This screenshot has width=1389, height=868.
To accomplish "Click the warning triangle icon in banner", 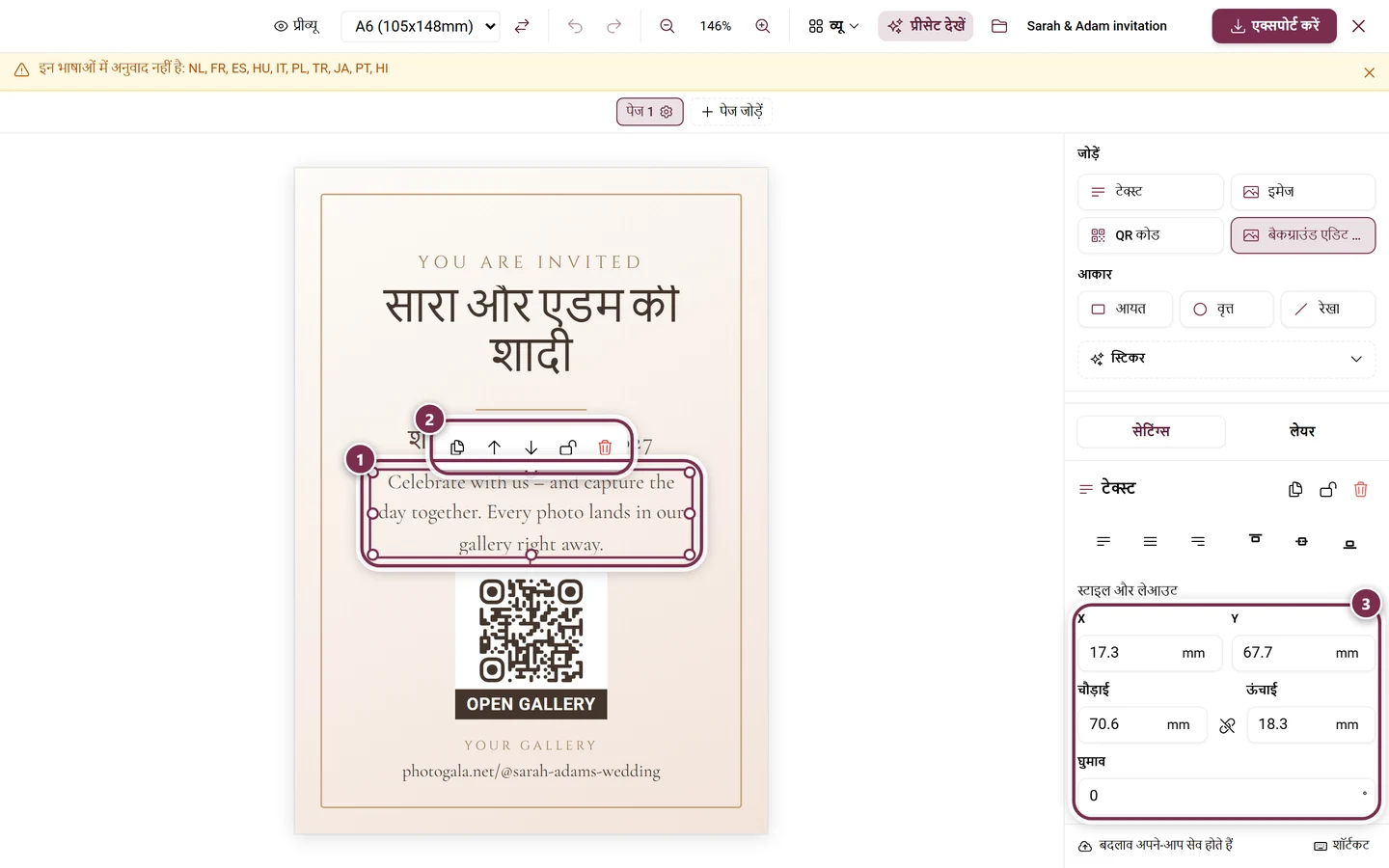I will (x=21, y=69).
